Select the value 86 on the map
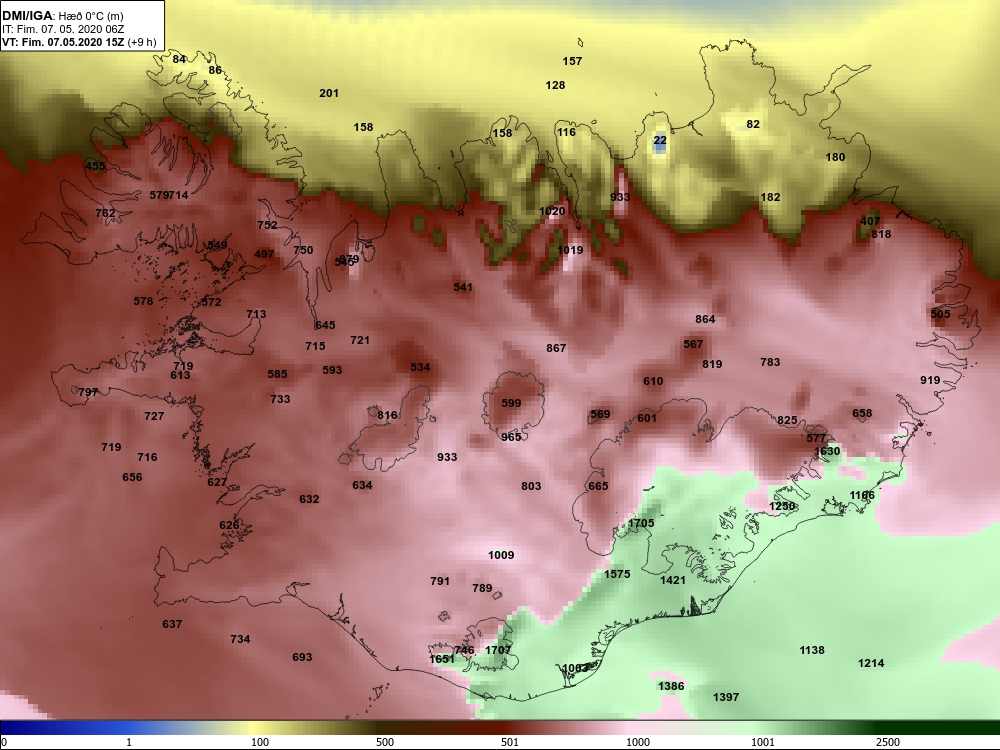Screen dimensions: 1000x750 point(215,70)
